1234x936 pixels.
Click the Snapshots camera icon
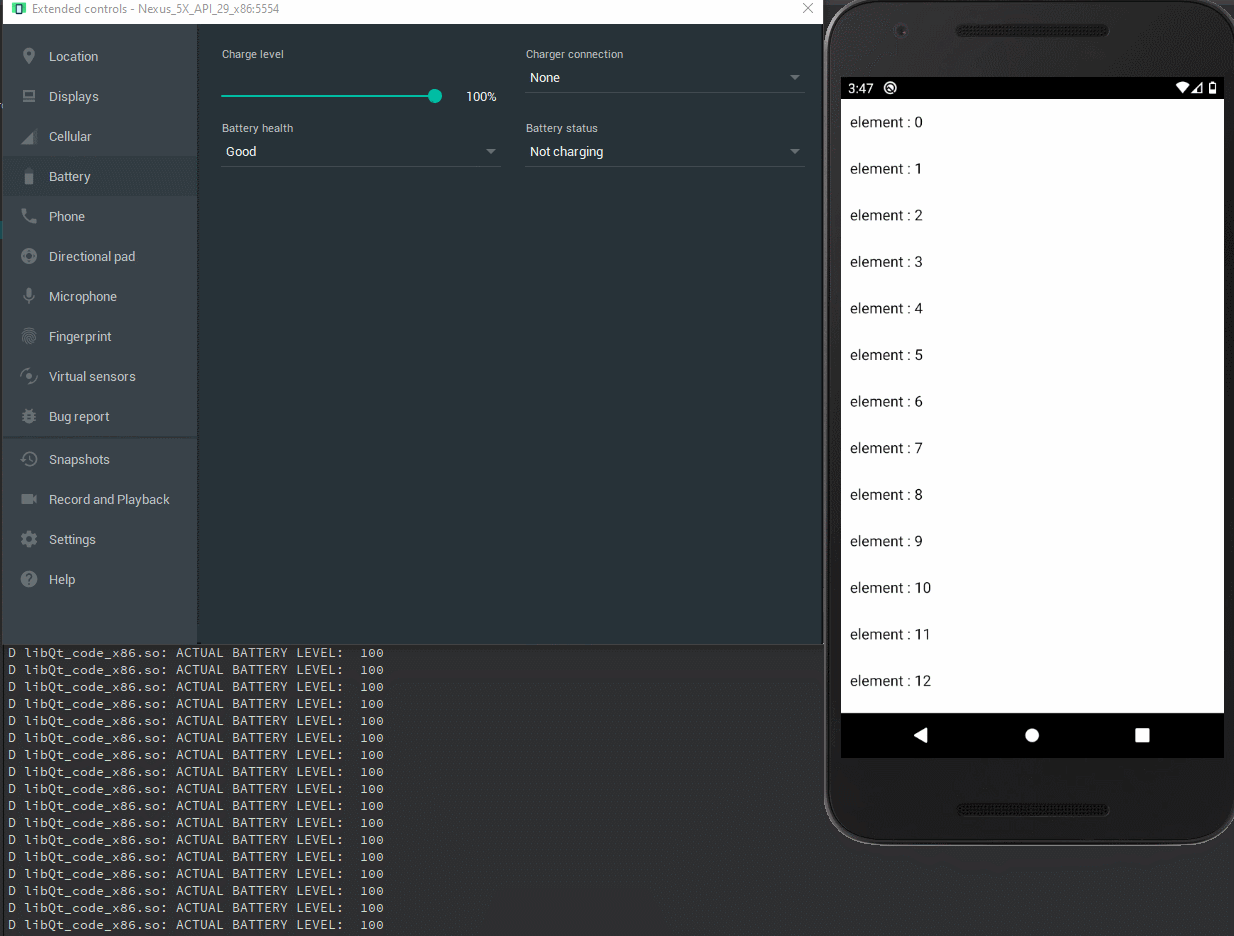tap(30, 459)
